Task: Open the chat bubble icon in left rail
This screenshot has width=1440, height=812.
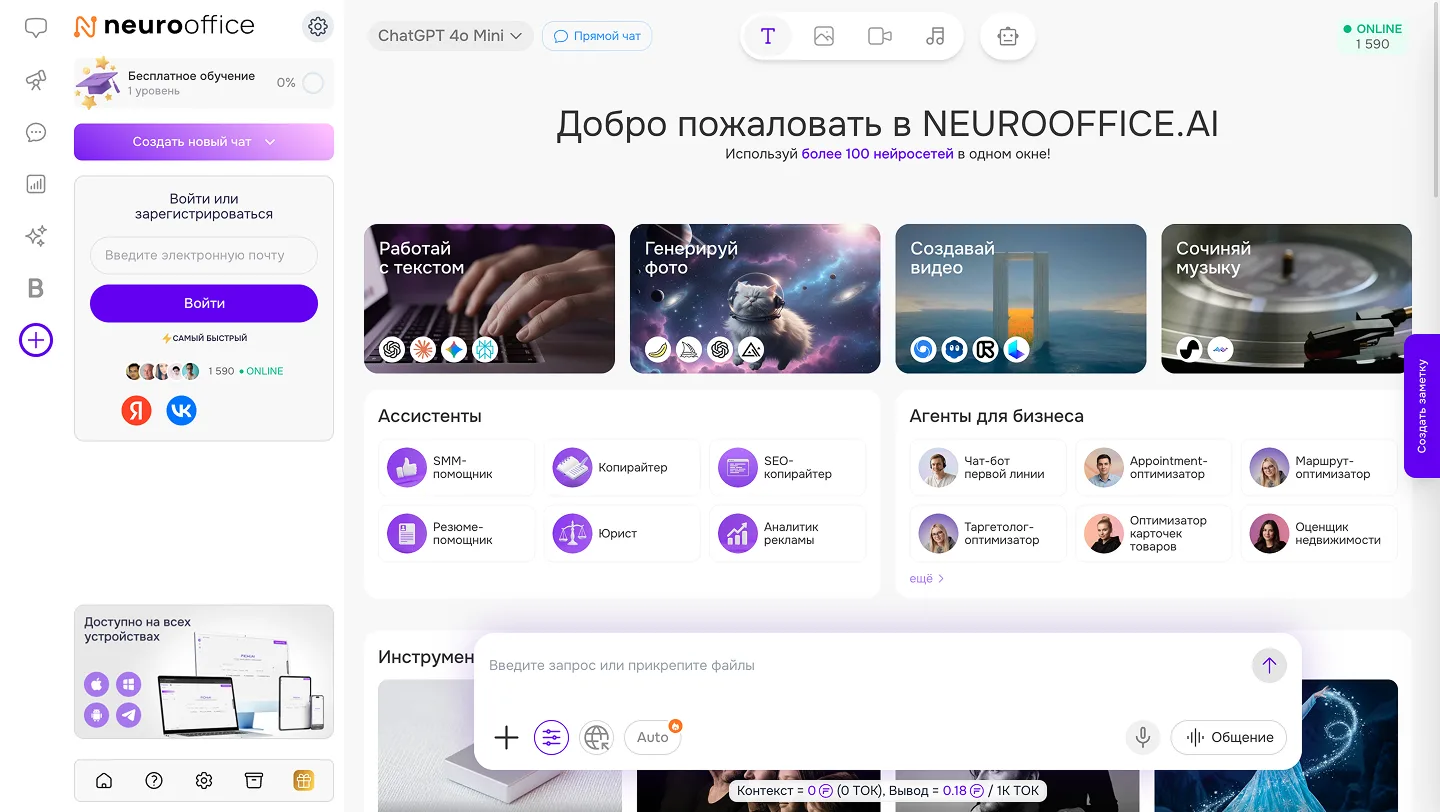Action: [36, 28]
